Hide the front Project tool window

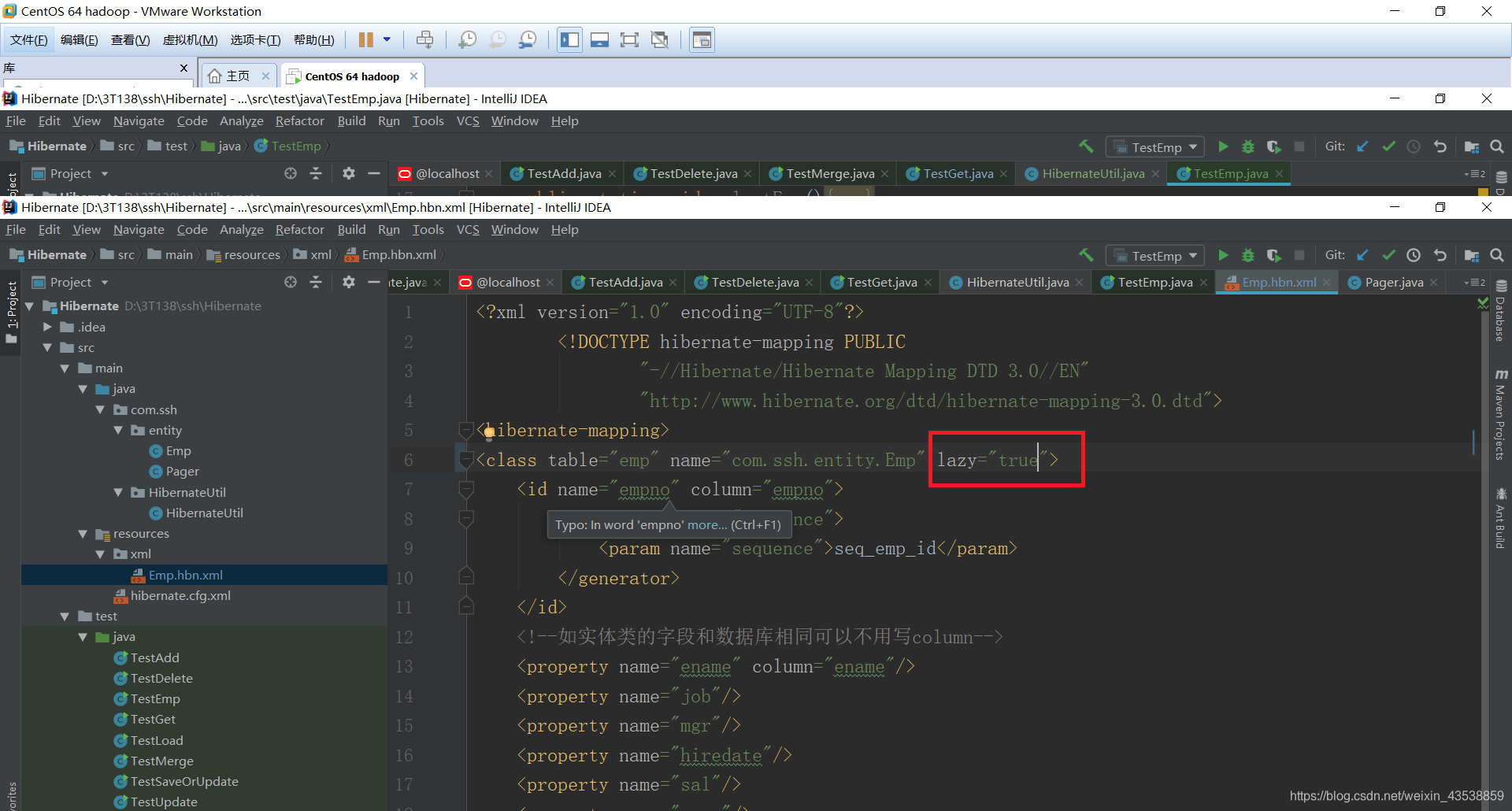(x=374, y=282)
